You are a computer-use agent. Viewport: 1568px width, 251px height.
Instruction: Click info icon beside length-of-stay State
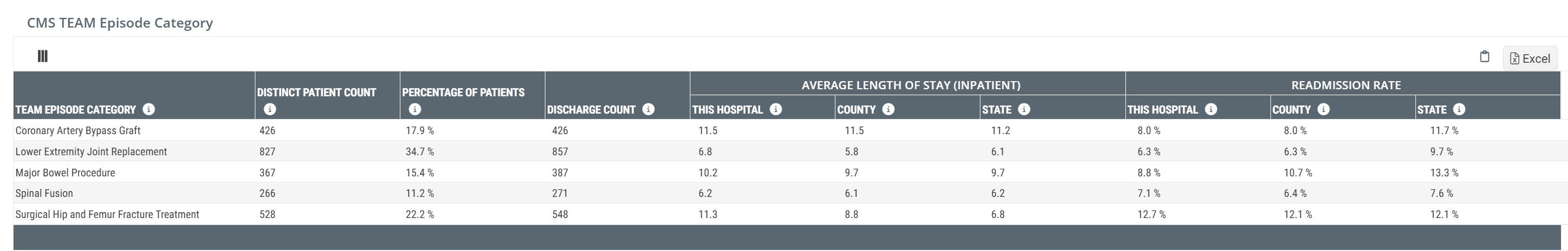pyautogui.click(x=1024, y=109)
